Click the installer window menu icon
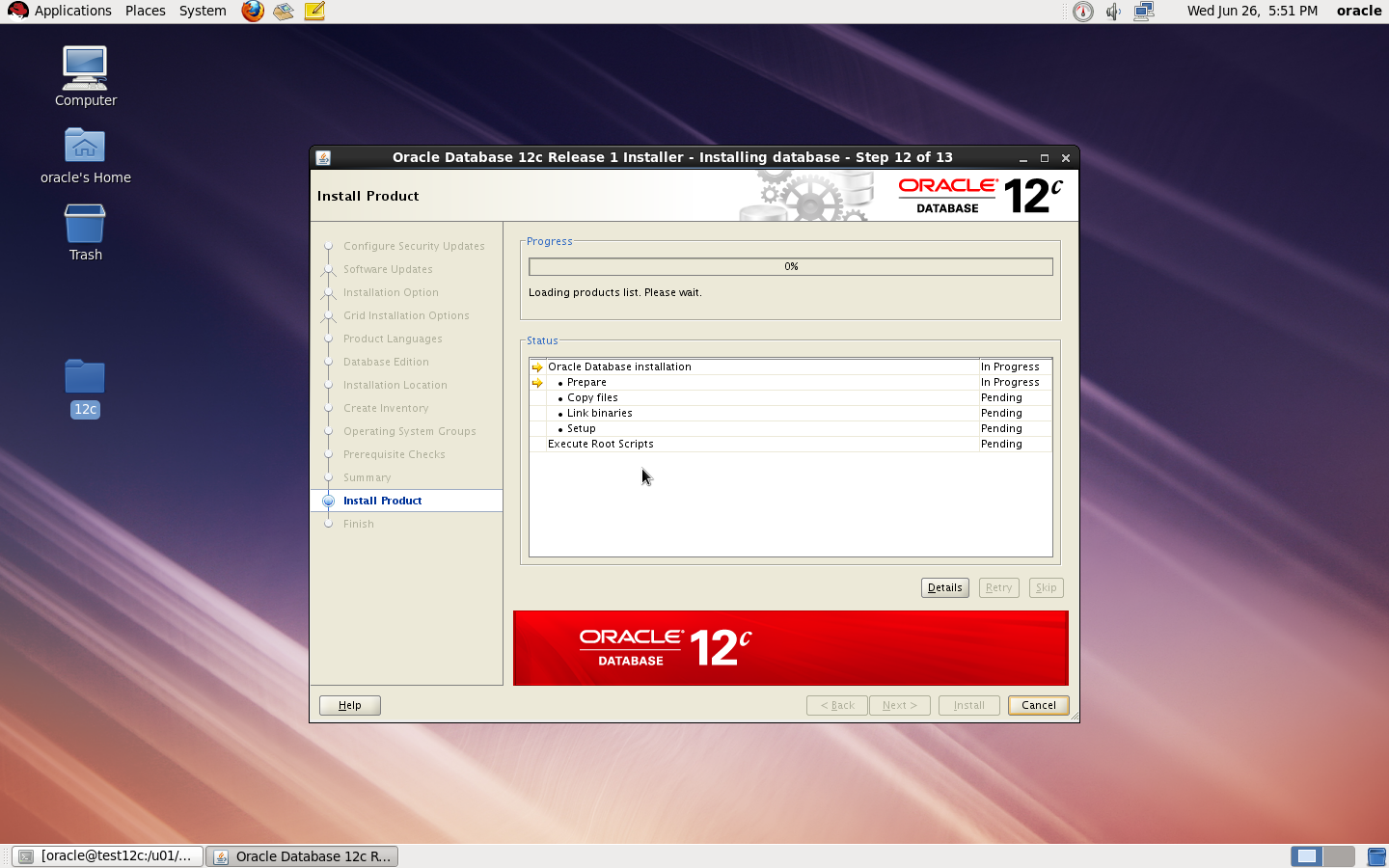The width and height of the screenshot is (1389, 868). (x=323, y=157)
